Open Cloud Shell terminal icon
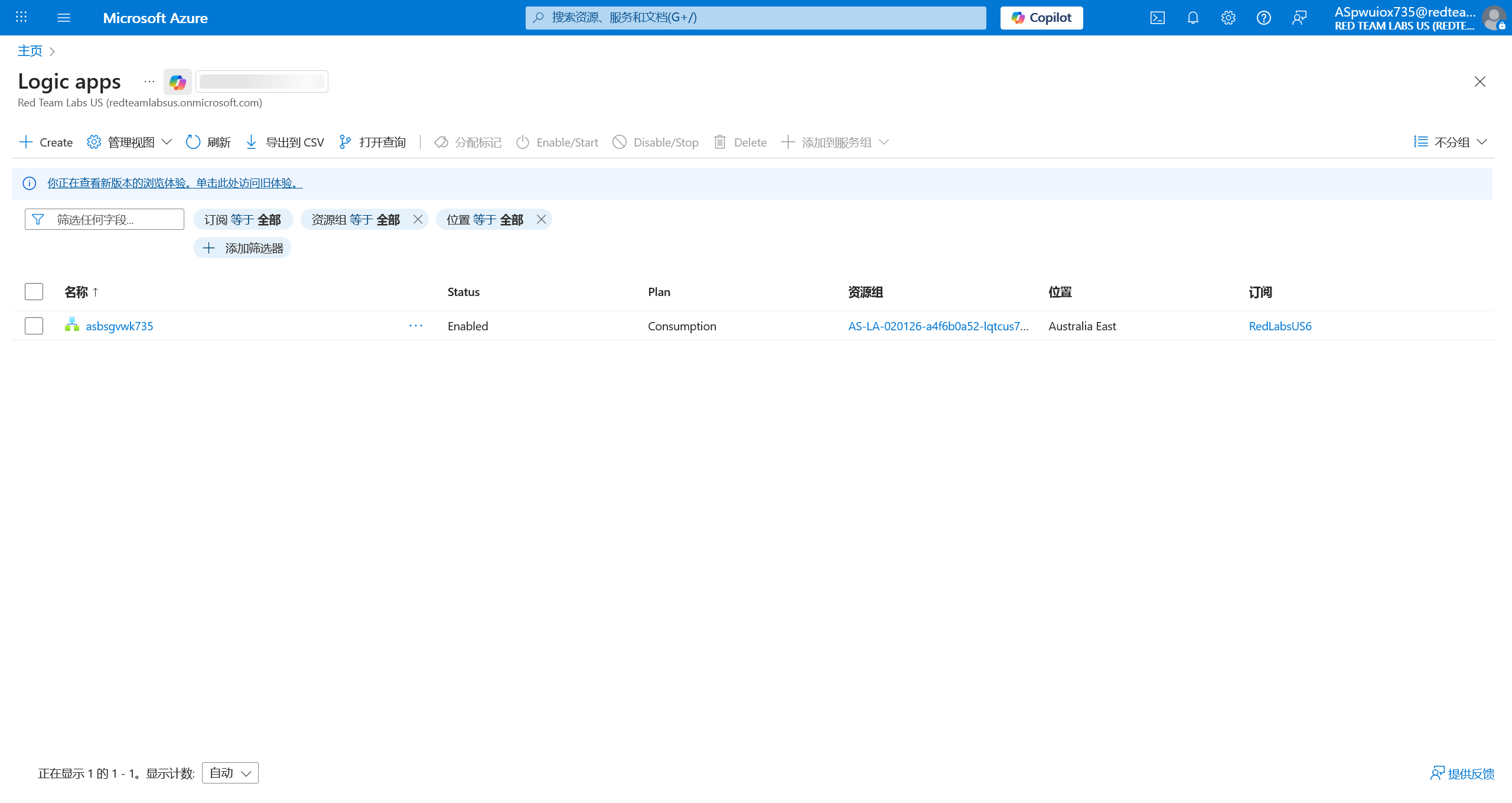This screenshot has width=1512, height=803. pyautogui.click(x=1157, y=18)
